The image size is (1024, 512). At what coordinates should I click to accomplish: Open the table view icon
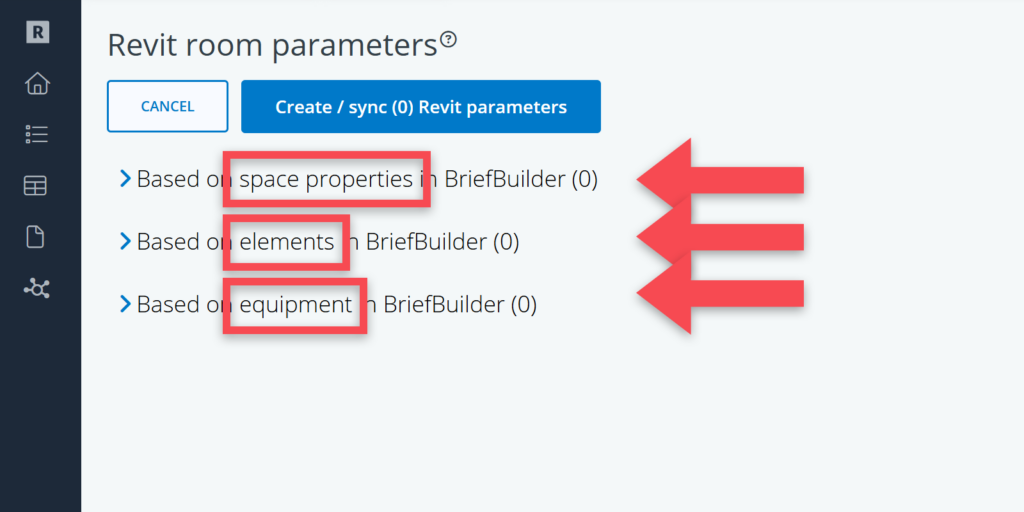(x=37, y=186)
